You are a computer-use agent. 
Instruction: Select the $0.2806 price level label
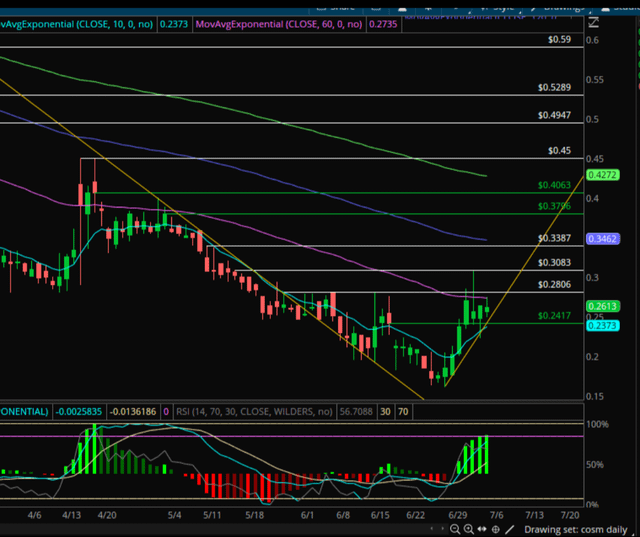554,284
